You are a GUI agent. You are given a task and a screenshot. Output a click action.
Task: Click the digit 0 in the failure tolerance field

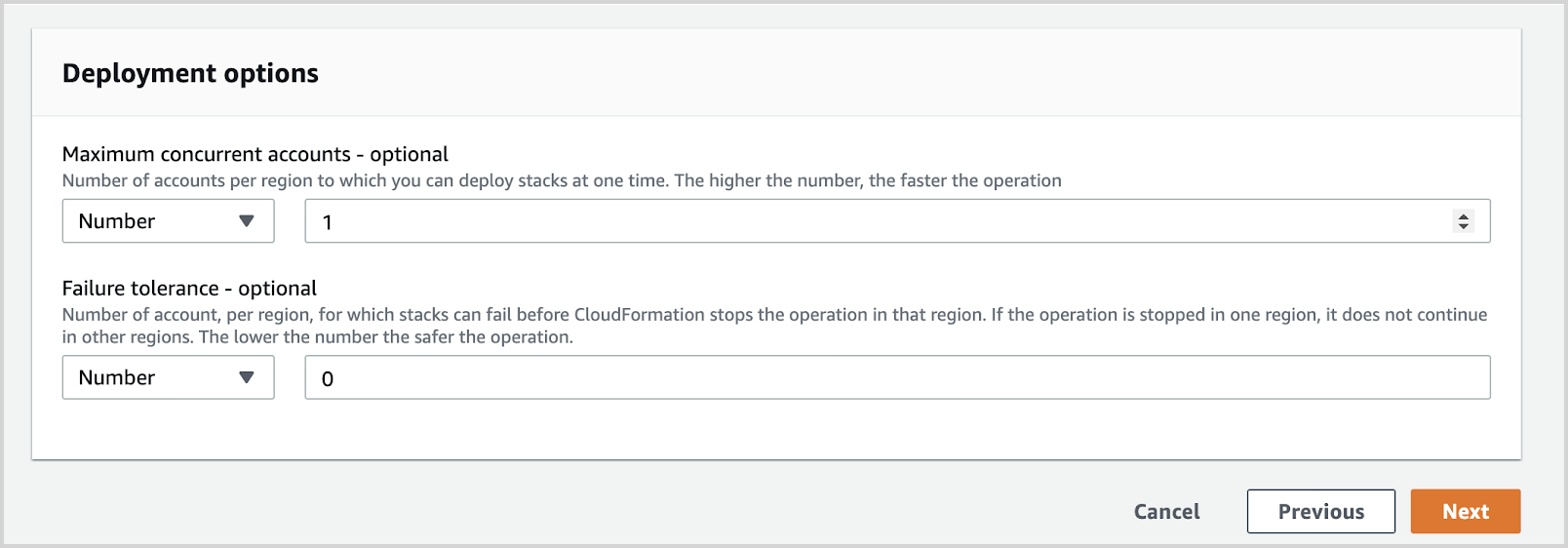(328, 379)
